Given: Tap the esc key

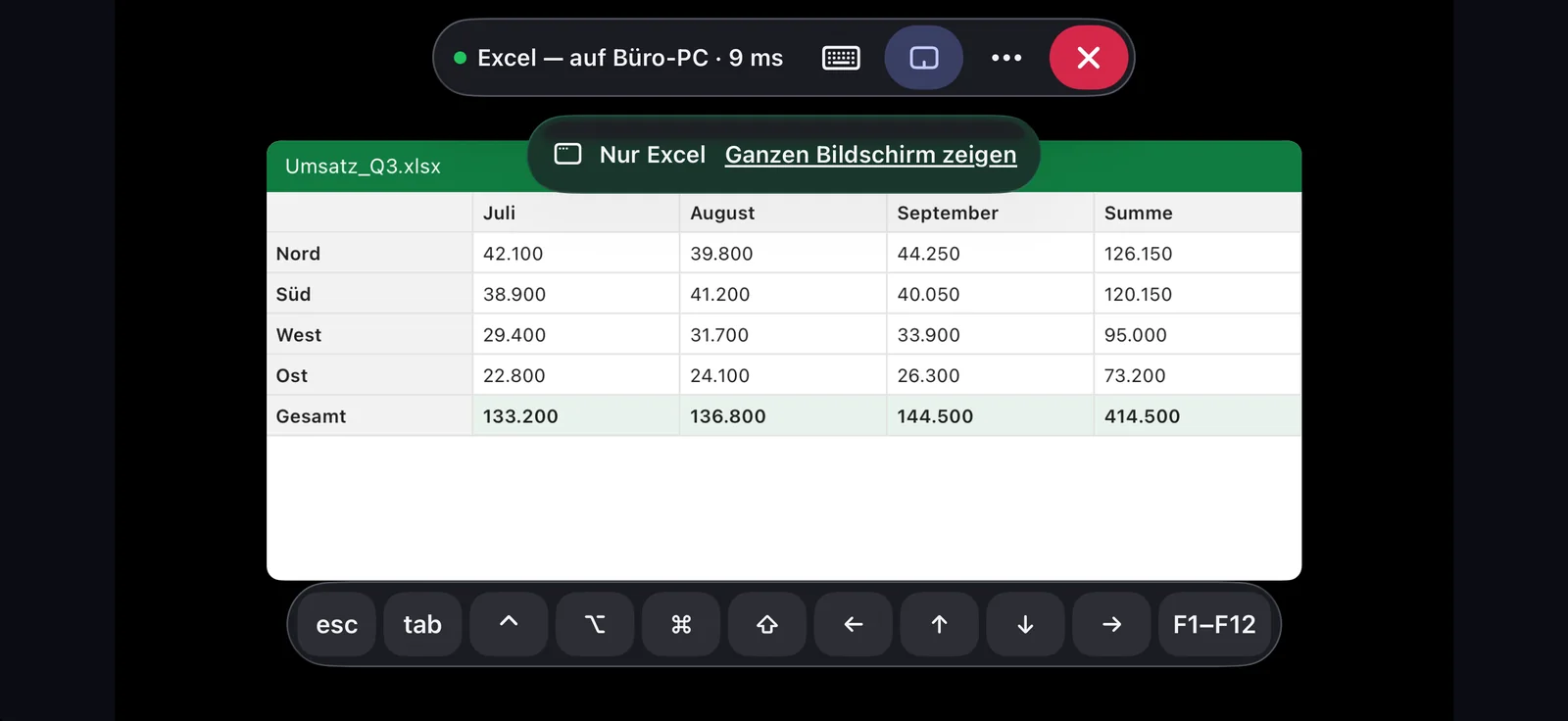Looking at the screenshot, I should click(337, 624).
